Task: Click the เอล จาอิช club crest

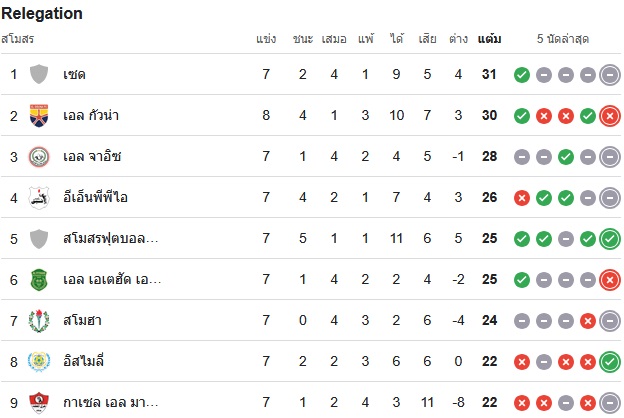Action: (39, 156)
